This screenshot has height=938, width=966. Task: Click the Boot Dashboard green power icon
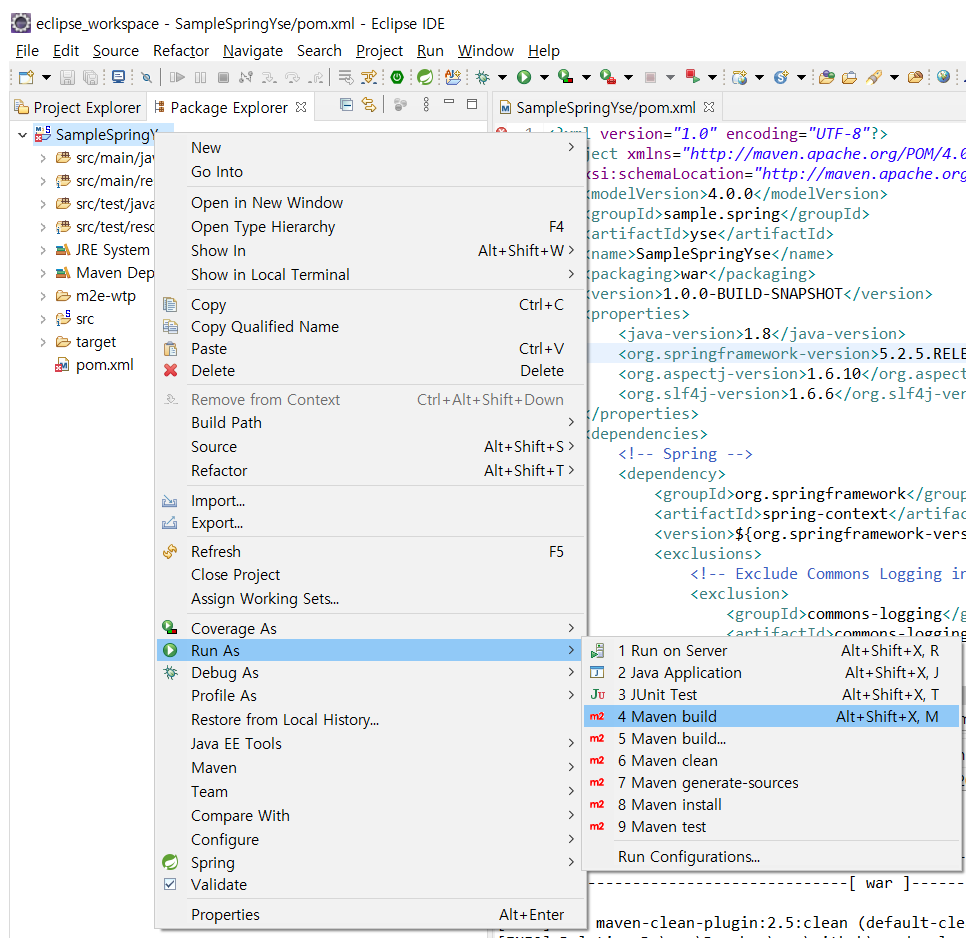click(x=397, y=77)
